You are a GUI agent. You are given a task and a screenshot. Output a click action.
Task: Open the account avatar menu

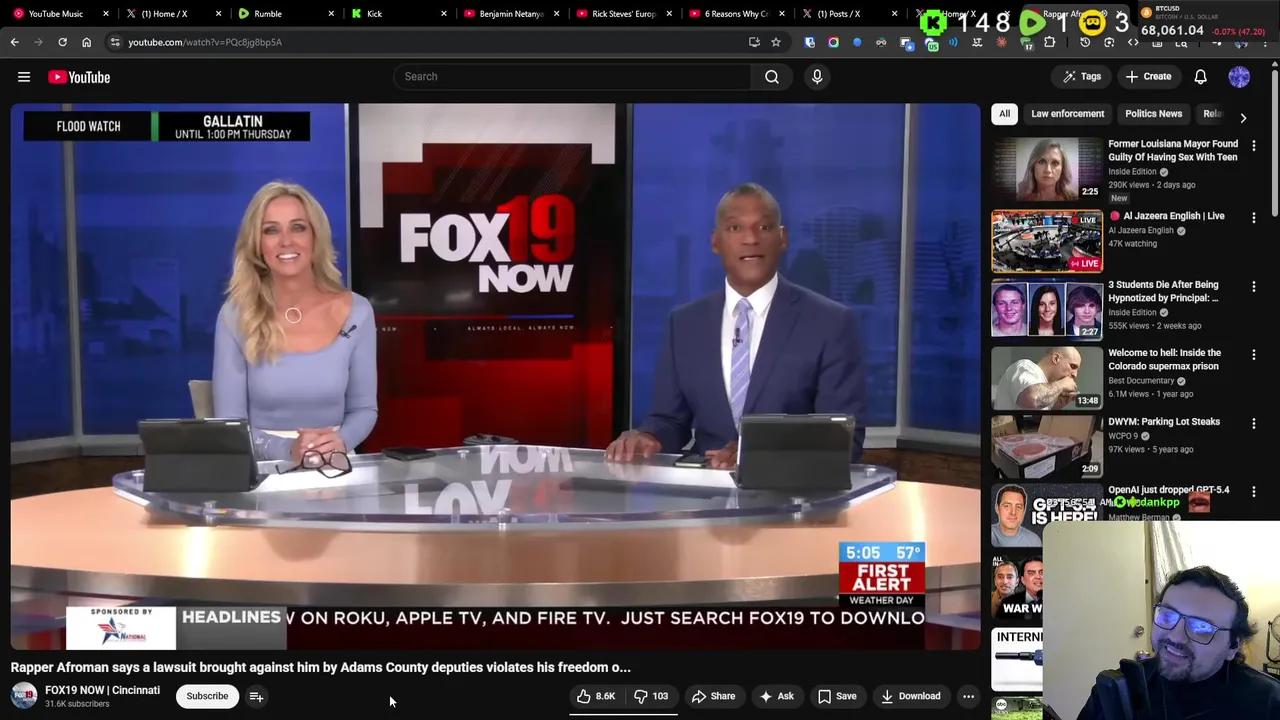click(x=1239, y=77)
